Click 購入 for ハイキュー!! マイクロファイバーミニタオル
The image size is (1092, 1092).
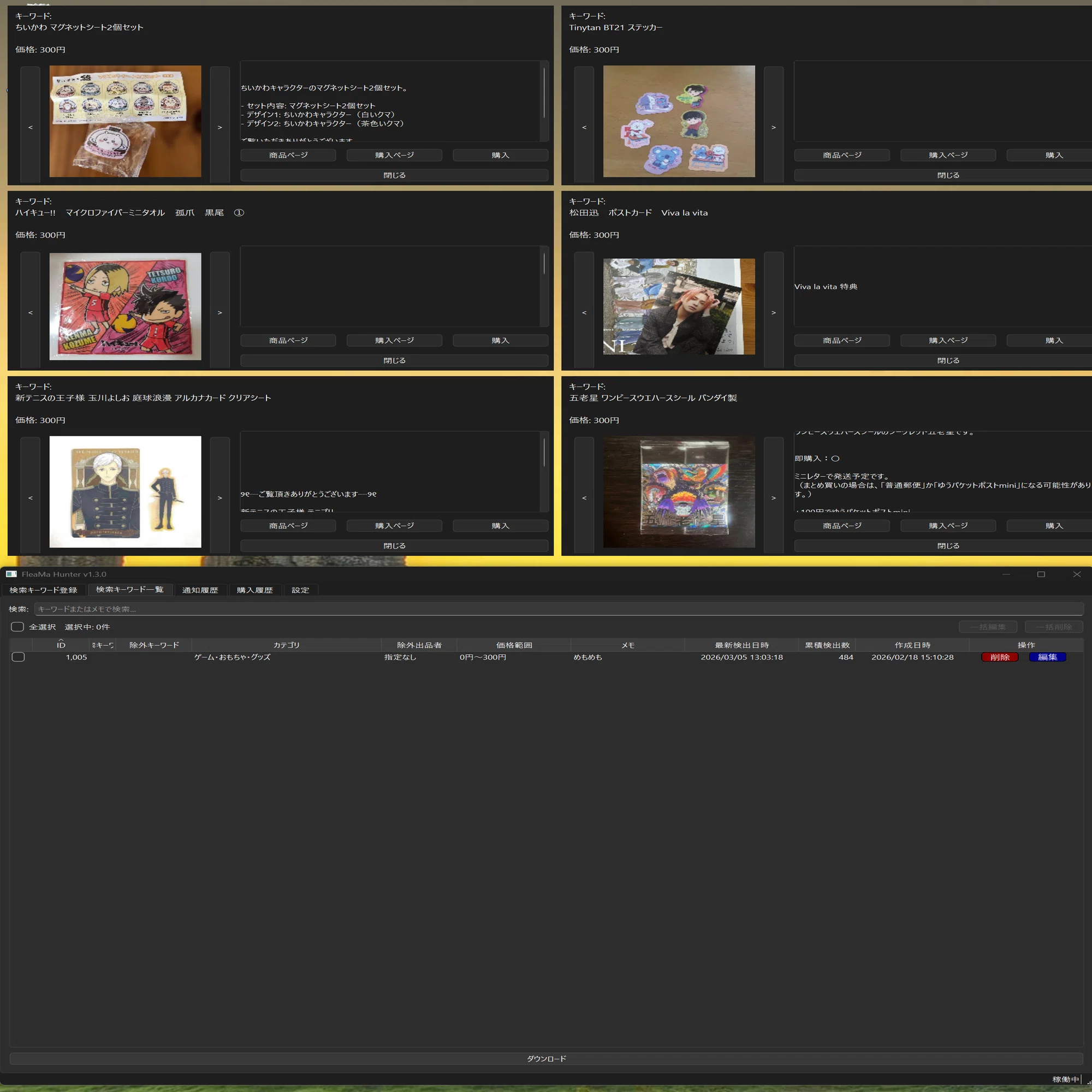tap(500, 340)
